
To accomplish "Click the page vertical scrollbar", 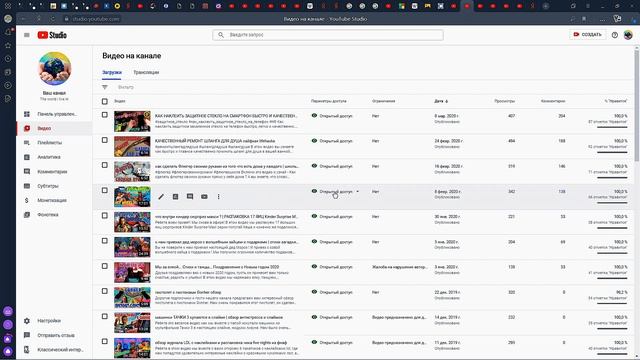I will click(x=637, y=105).
